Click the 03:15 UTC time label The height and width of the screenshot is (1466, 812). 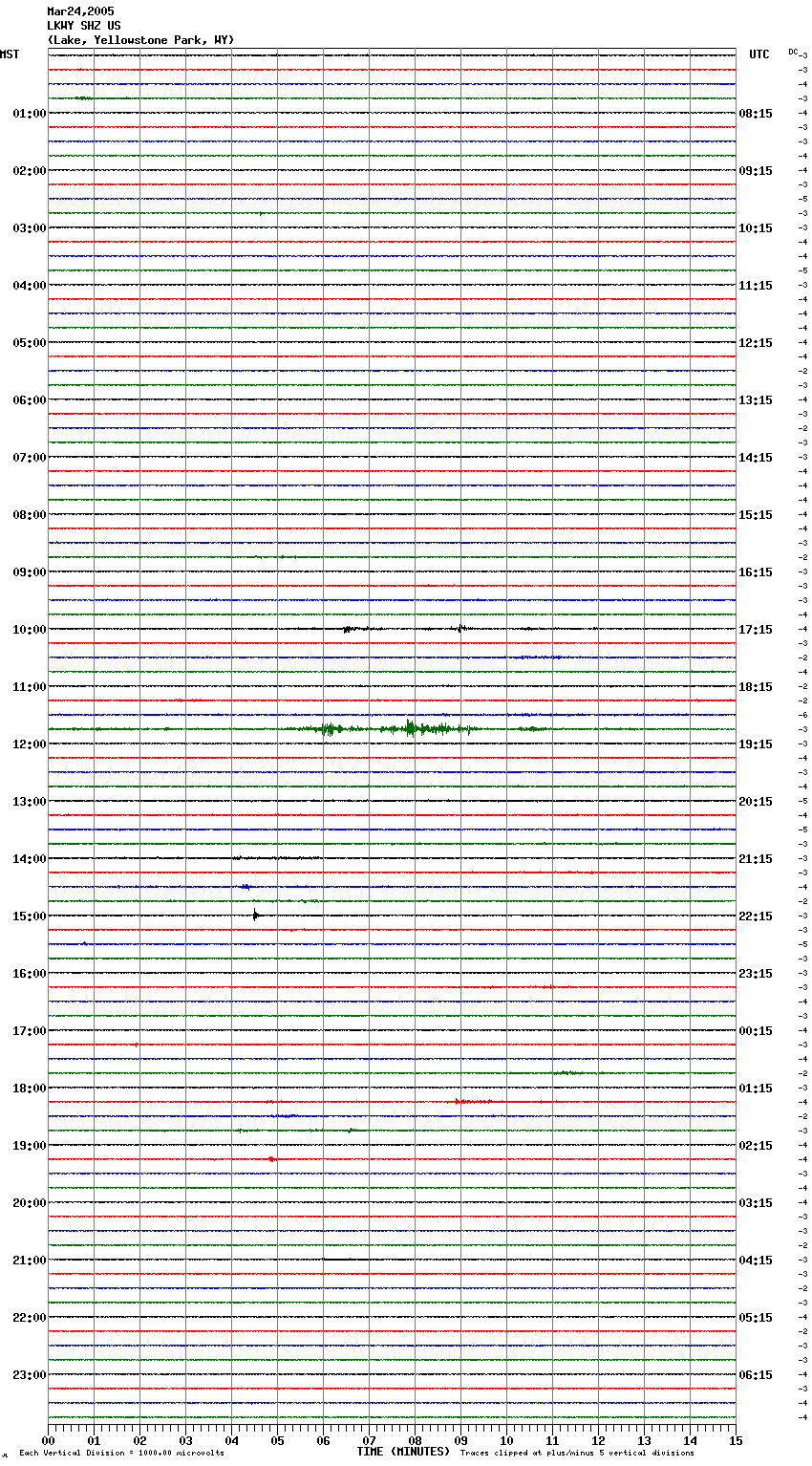point(756,1203)
